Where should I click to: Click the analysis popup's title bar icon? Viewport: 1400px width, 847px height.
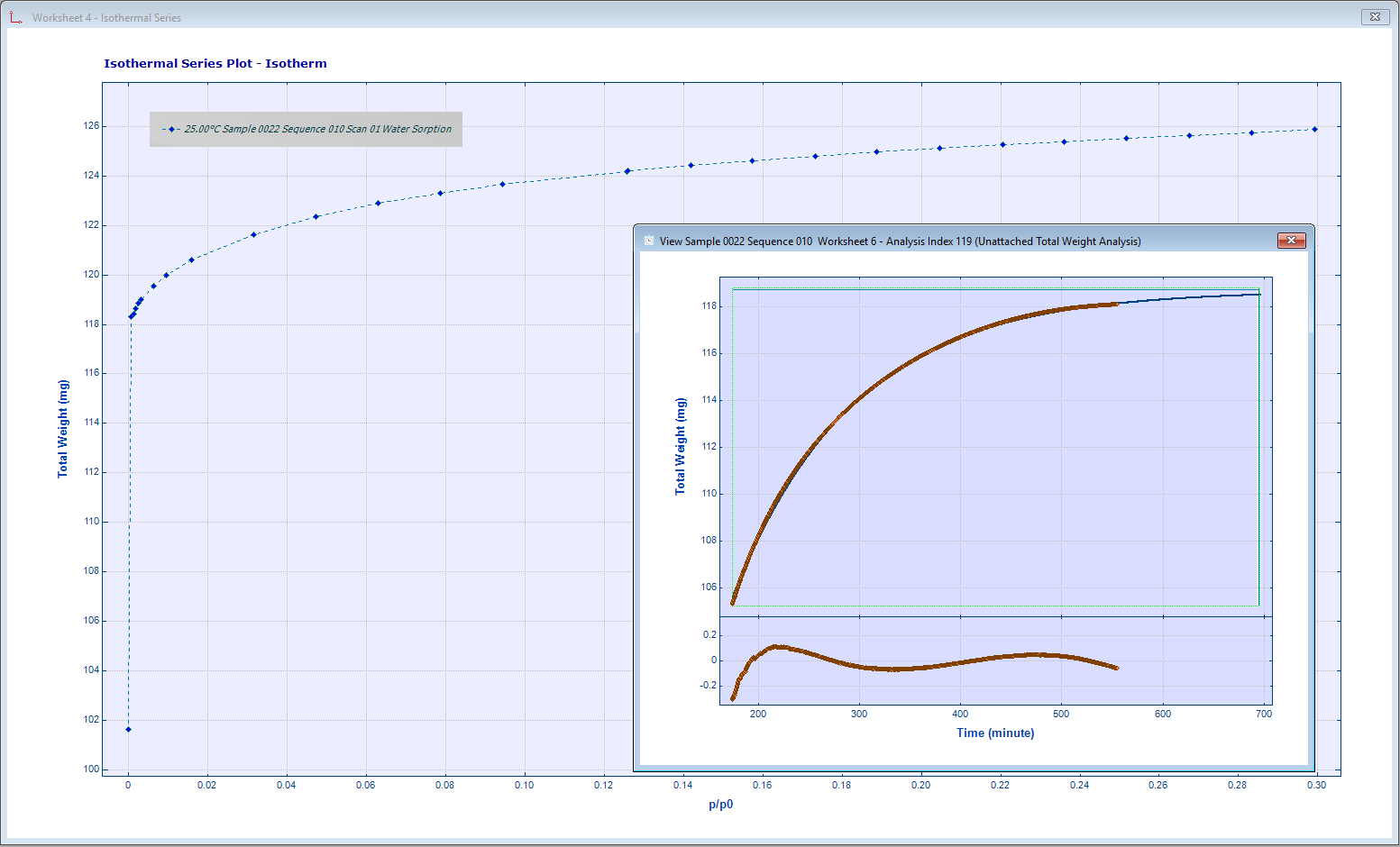[649, 241]
